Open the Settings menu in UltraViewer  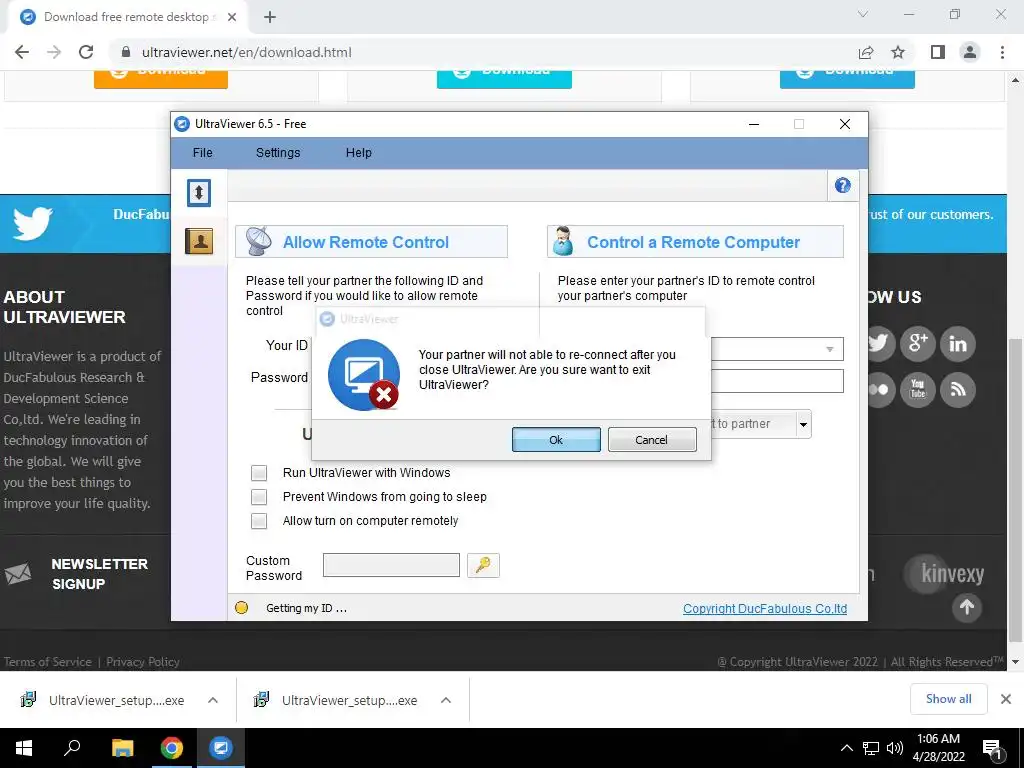point(278,153)
